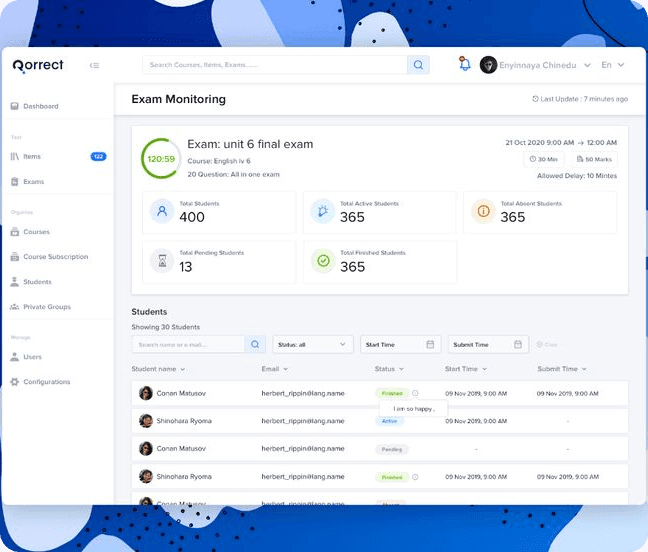Click the Total Finished Students checkmark icon
This screenshot has width=648, height=552.
(323, 261)
